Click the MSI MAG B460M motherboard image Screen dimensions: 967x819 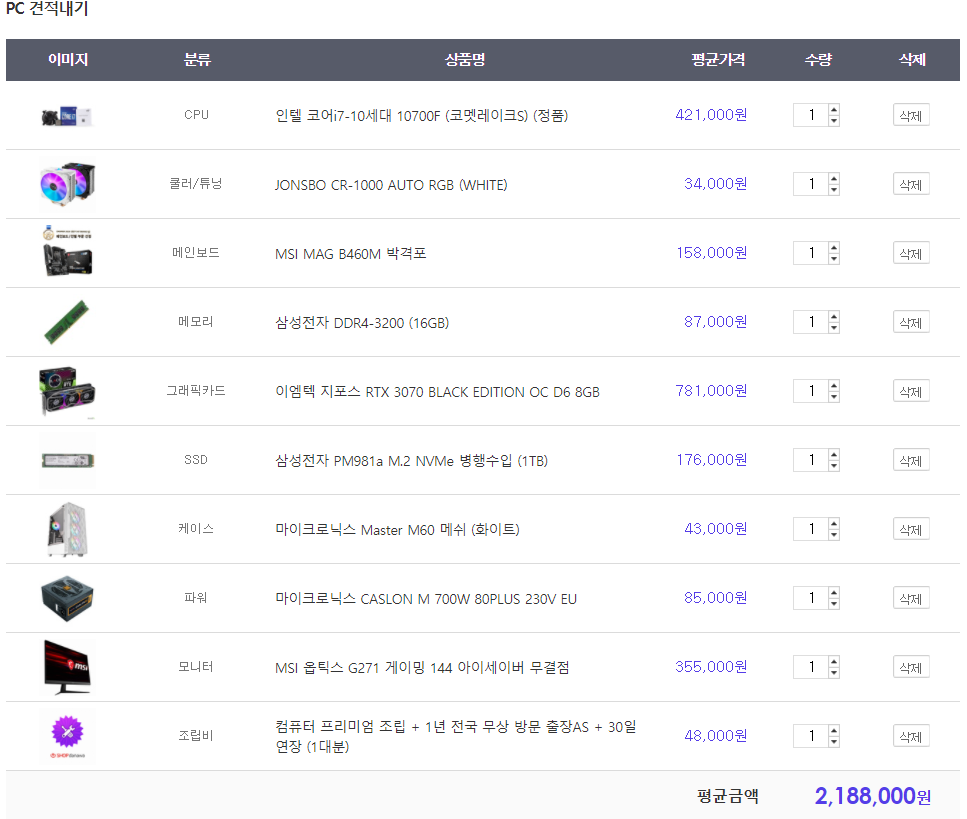coord(68,252)
